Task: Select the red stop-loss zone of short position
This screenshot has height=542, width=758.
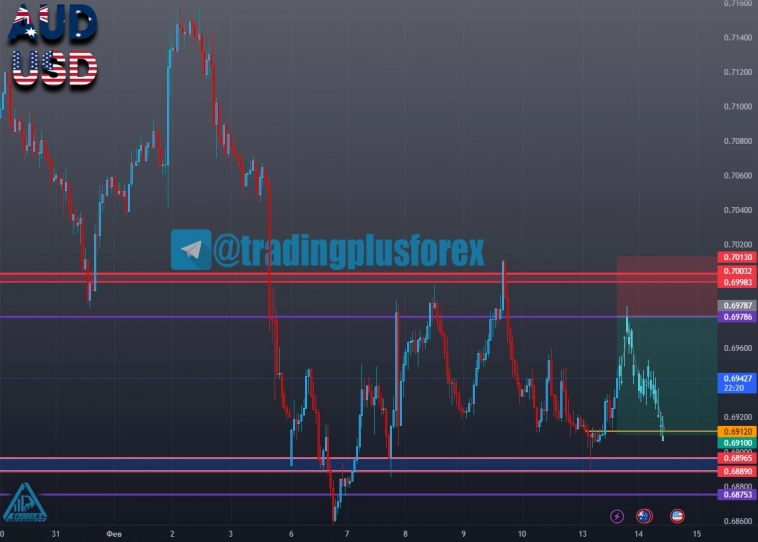Action: point(667,287)
